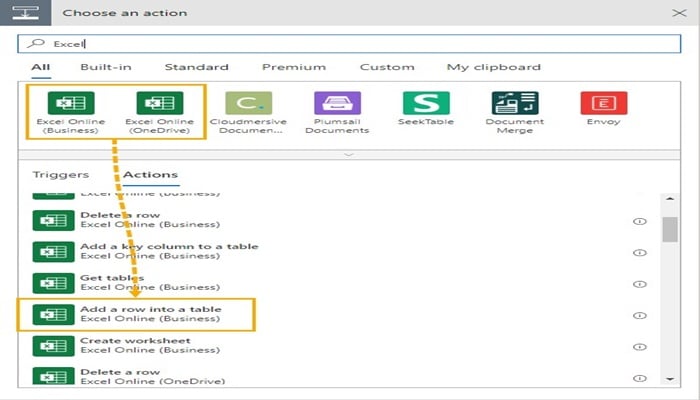700x400 pixels.
Task: Show info for Create worksheet action
Action: (639, 347)
